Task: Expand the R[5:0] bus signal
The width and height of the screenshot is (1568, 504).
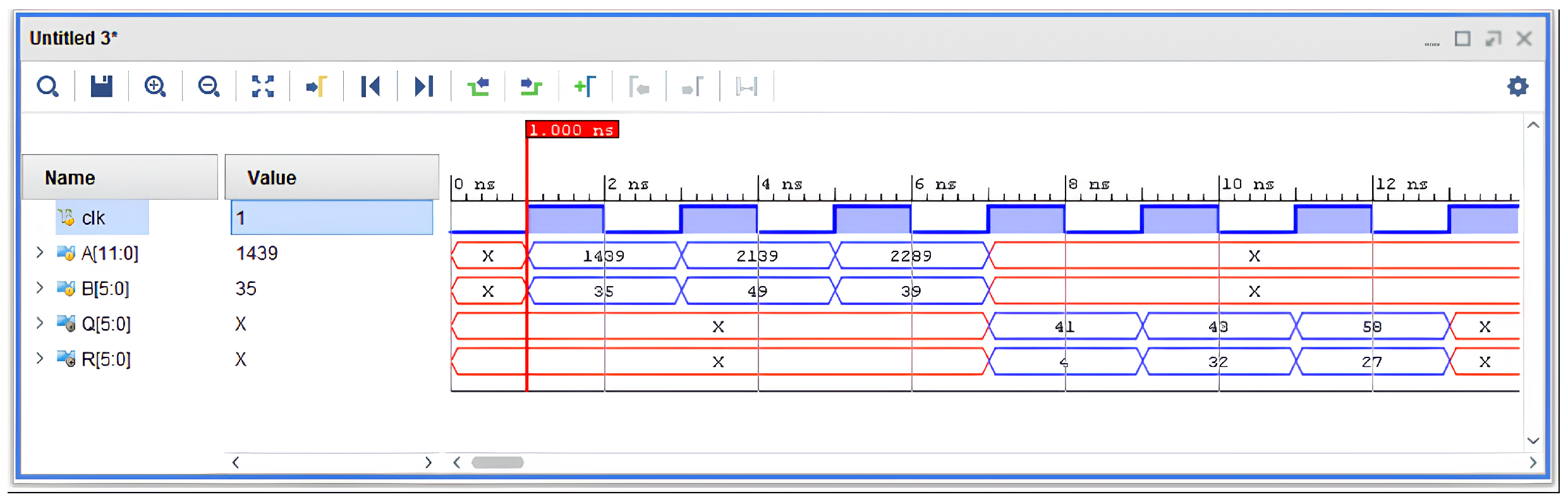Action: [40, 359]
